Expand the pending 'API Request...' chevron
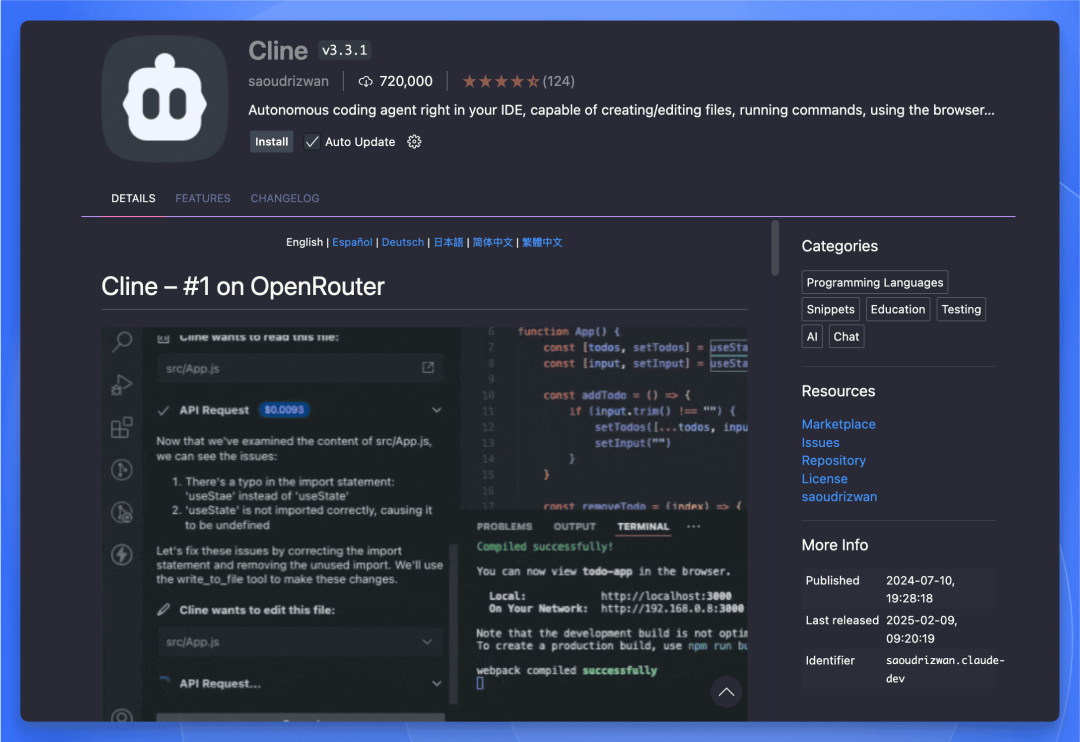1080x742 pixels. (437, 683)
